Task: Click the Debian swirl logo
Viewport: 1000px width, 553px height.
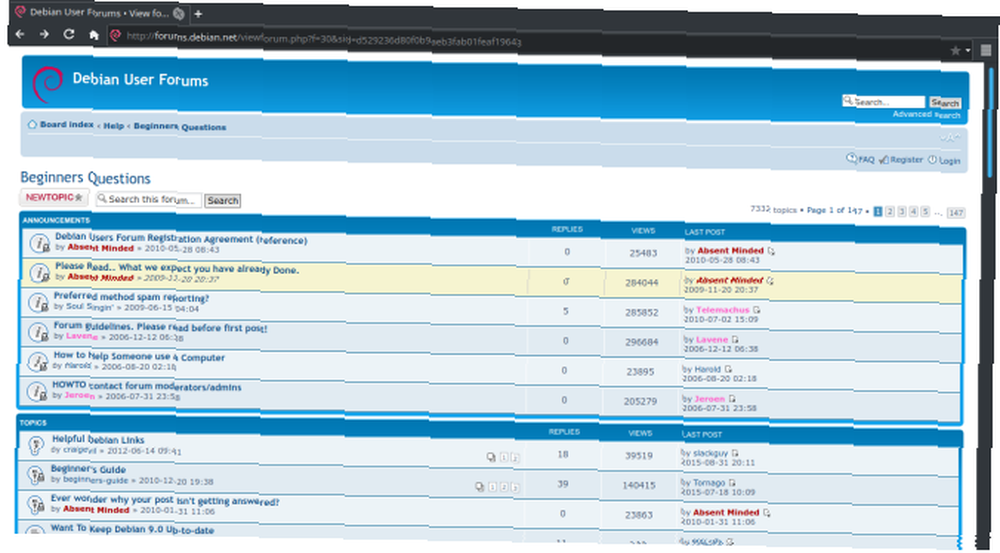Action: pos(47,84)
